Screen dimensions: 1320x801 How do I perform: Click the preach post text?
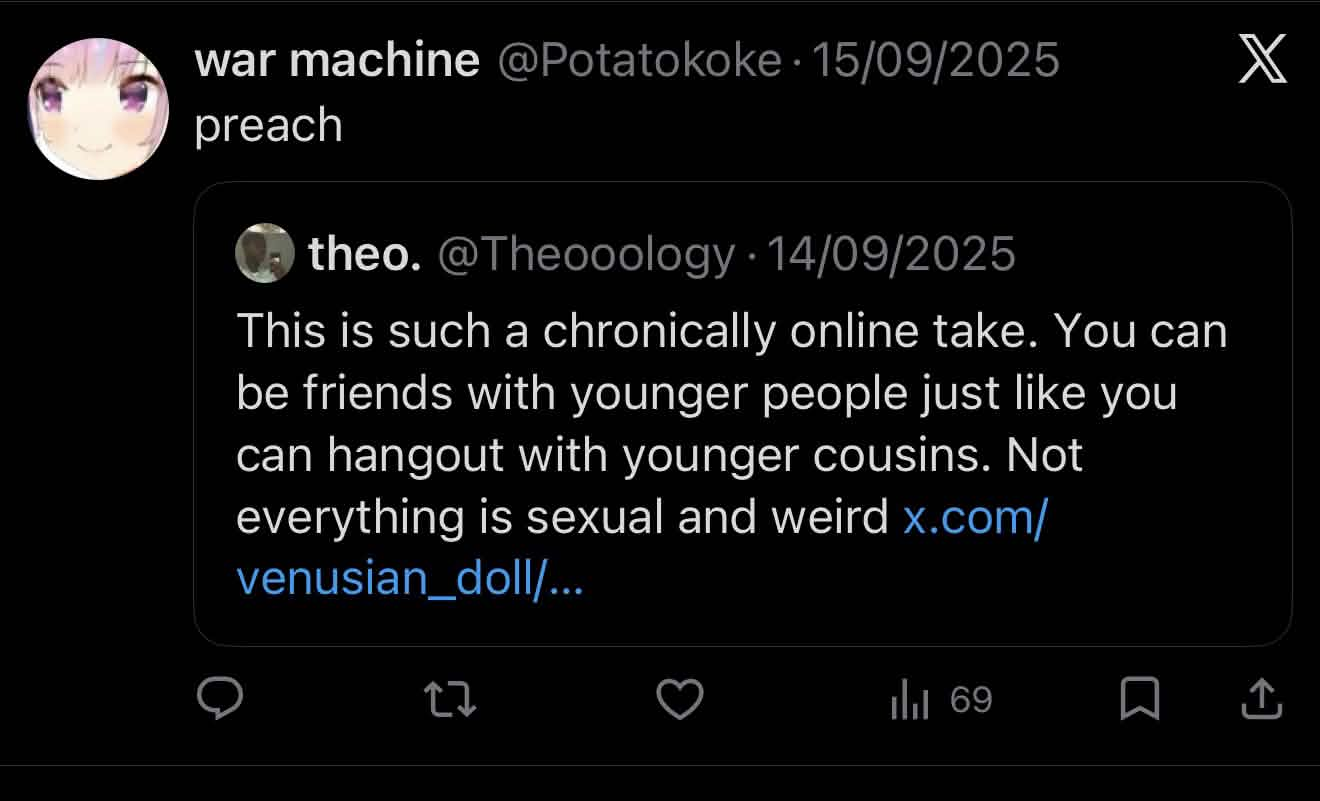[x=268, y=126]
